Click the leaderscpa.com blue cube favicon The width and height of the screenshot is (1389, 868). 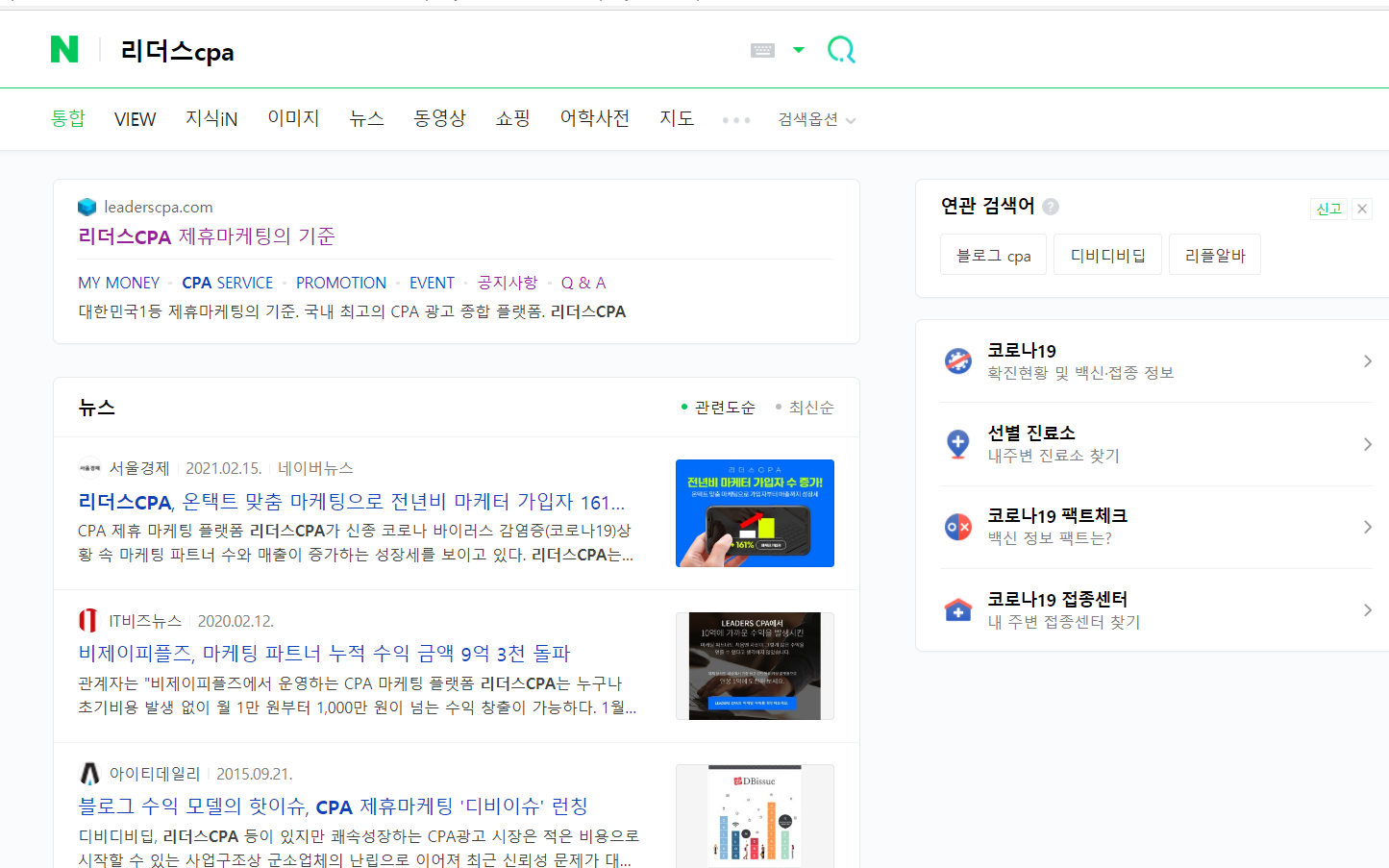click(87, 207)
